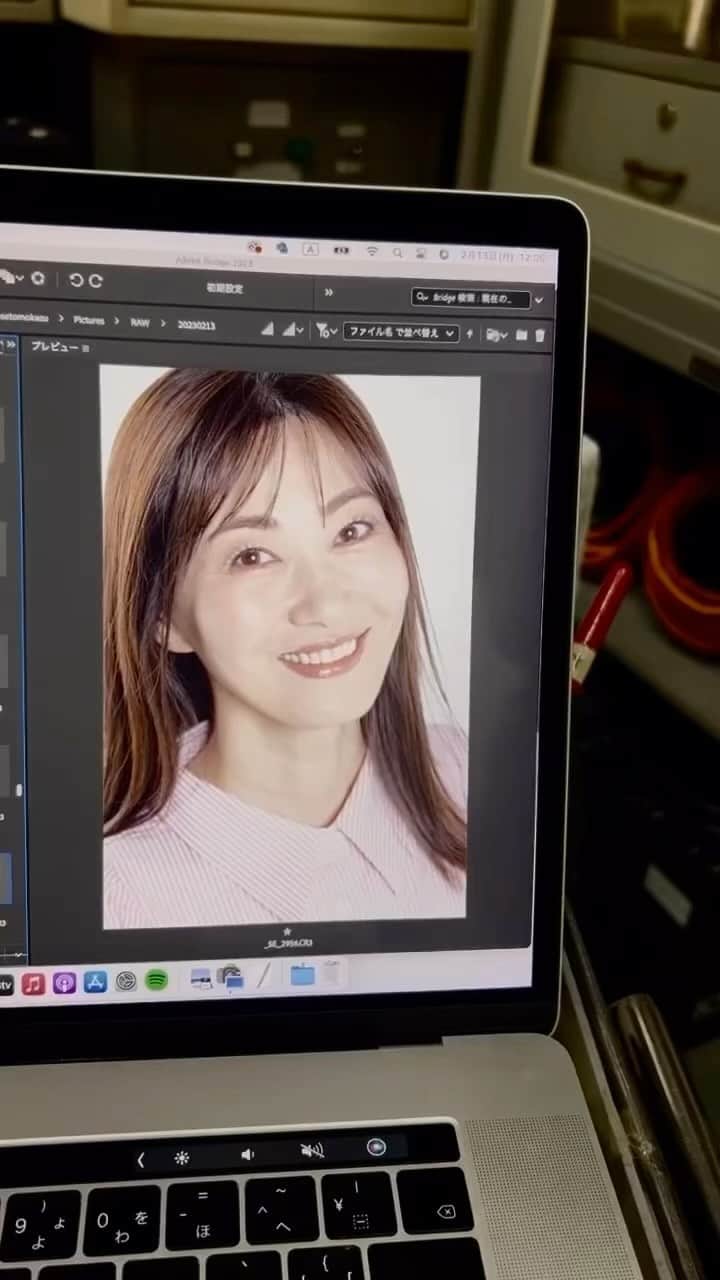
Task: Open Control Center in menu bar
Action: 420,253
